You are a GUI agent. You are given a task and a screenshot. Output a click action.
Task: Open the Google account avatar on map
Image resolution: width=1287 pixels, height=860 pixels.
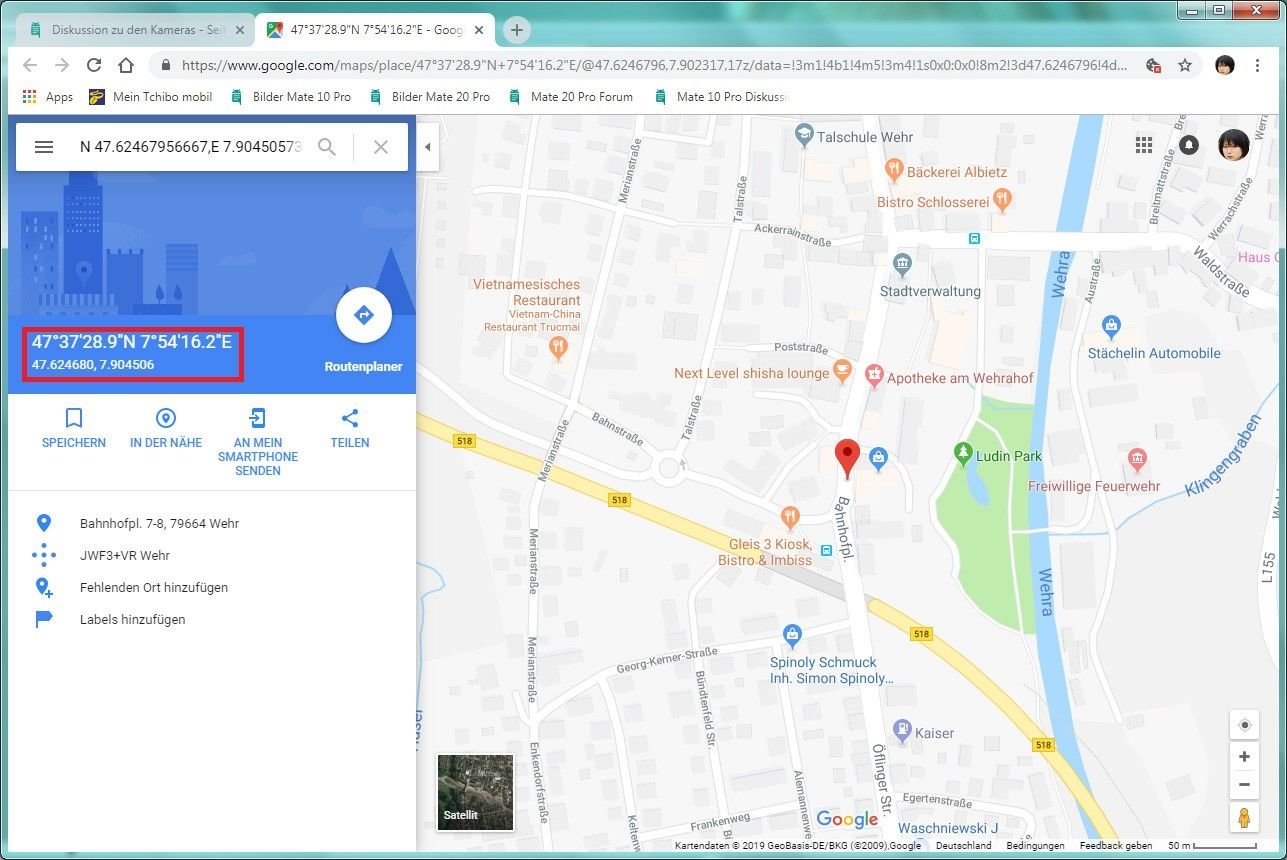1233,145
